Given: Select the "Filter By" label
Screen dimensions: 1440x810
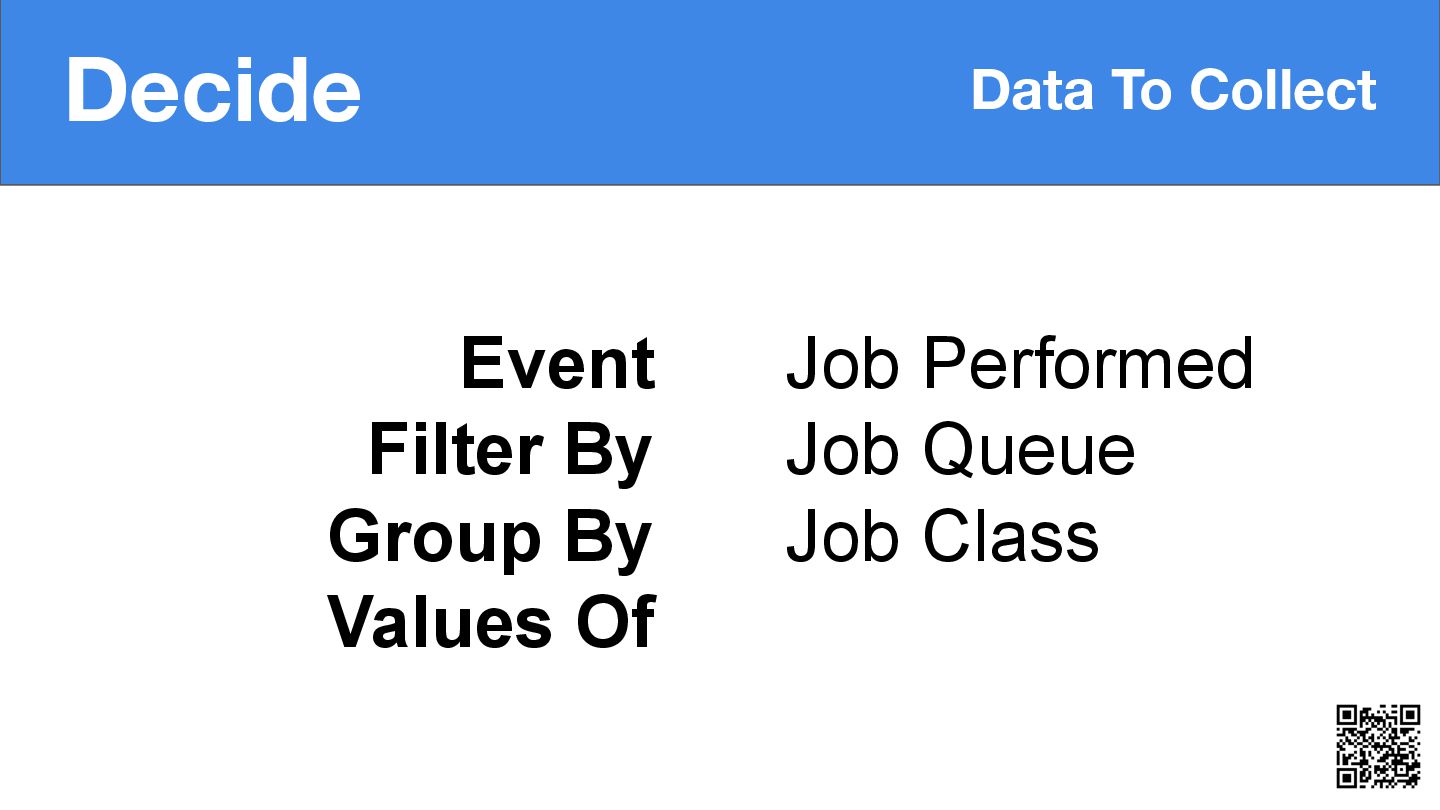Looking at the screenshot, I should point(511,451).
